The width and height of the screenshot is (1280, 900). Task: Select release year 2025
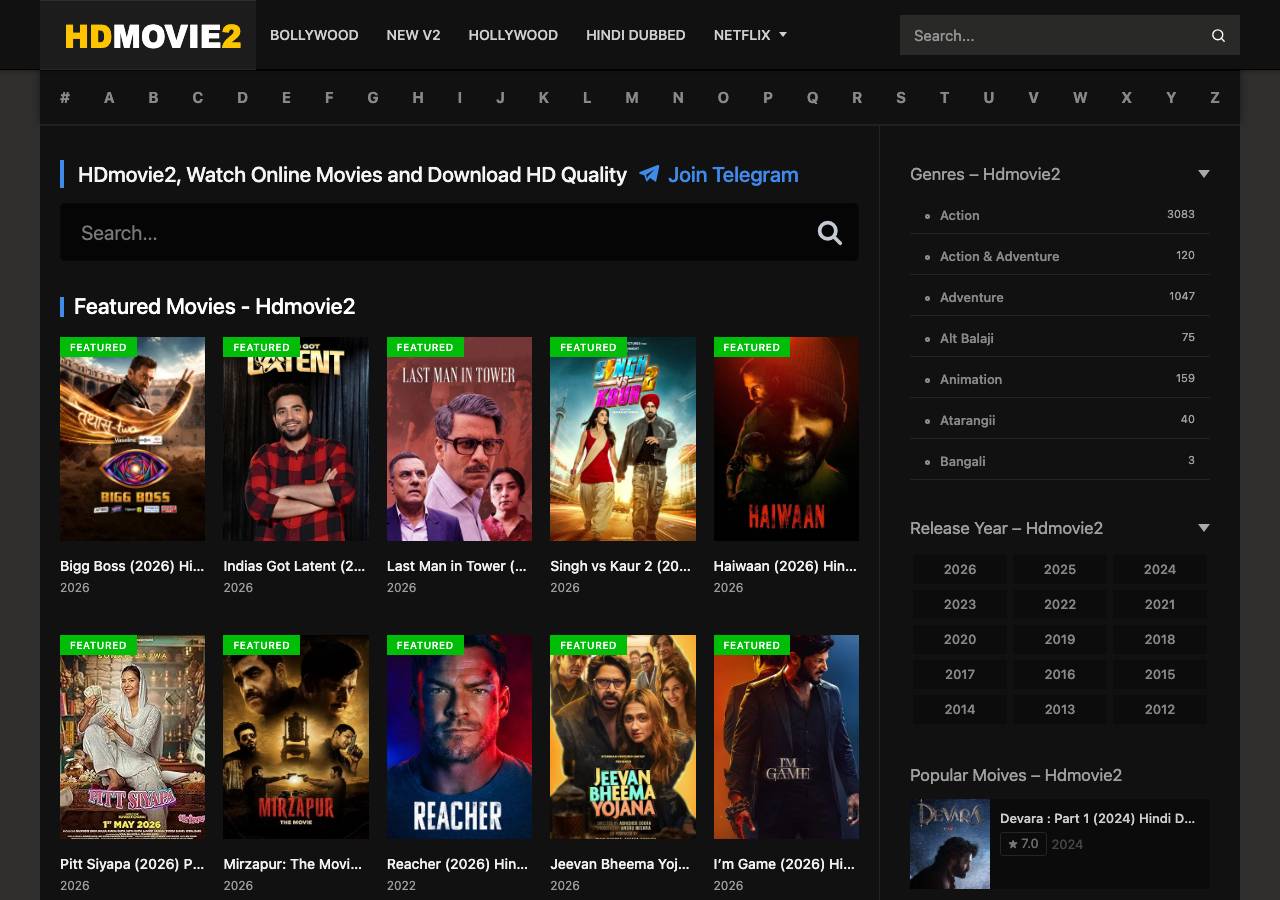[x=1060, y=569]
